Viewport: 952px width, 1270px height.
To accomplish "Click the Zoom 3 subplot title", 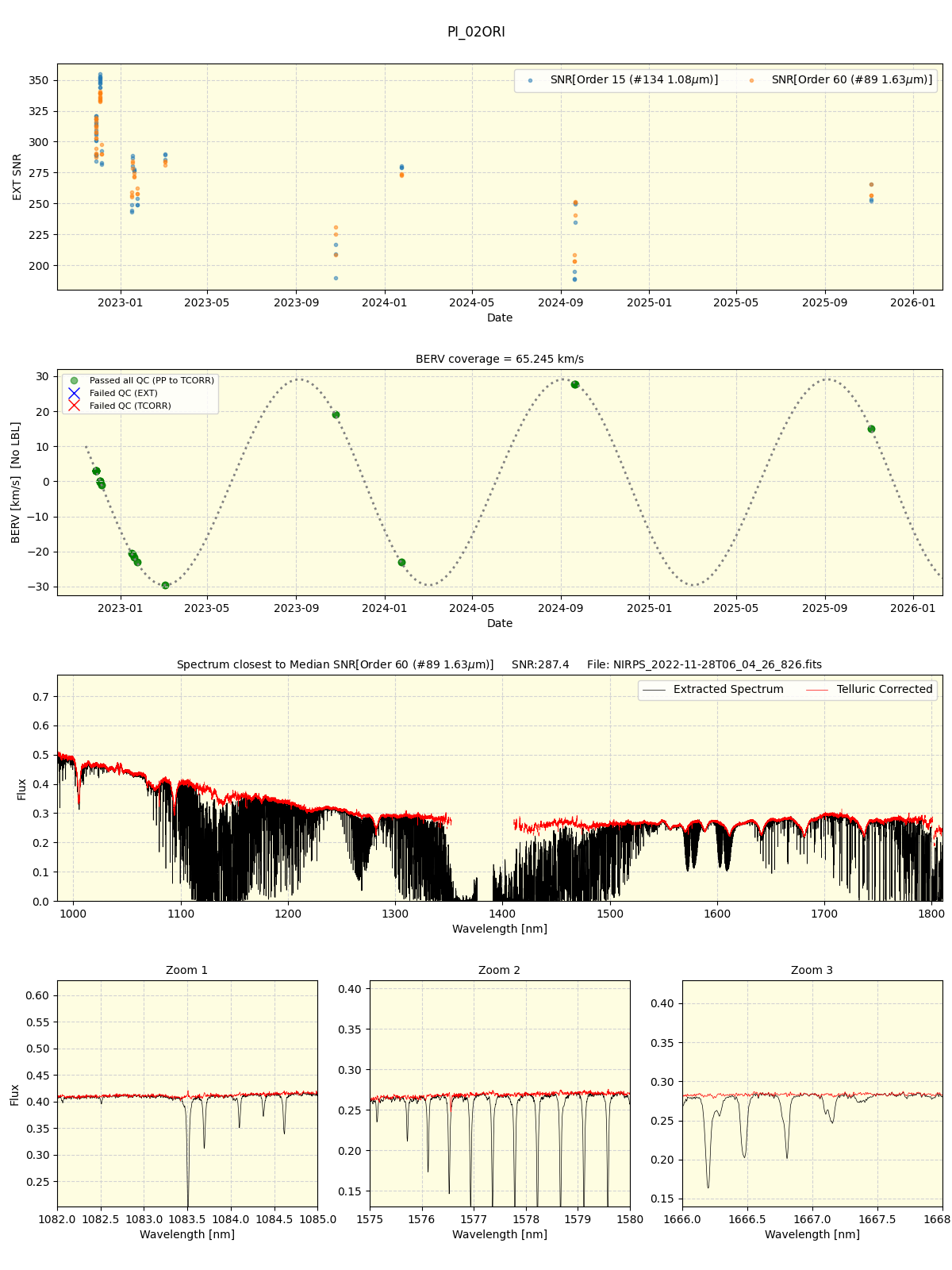I will pos(812,970).
